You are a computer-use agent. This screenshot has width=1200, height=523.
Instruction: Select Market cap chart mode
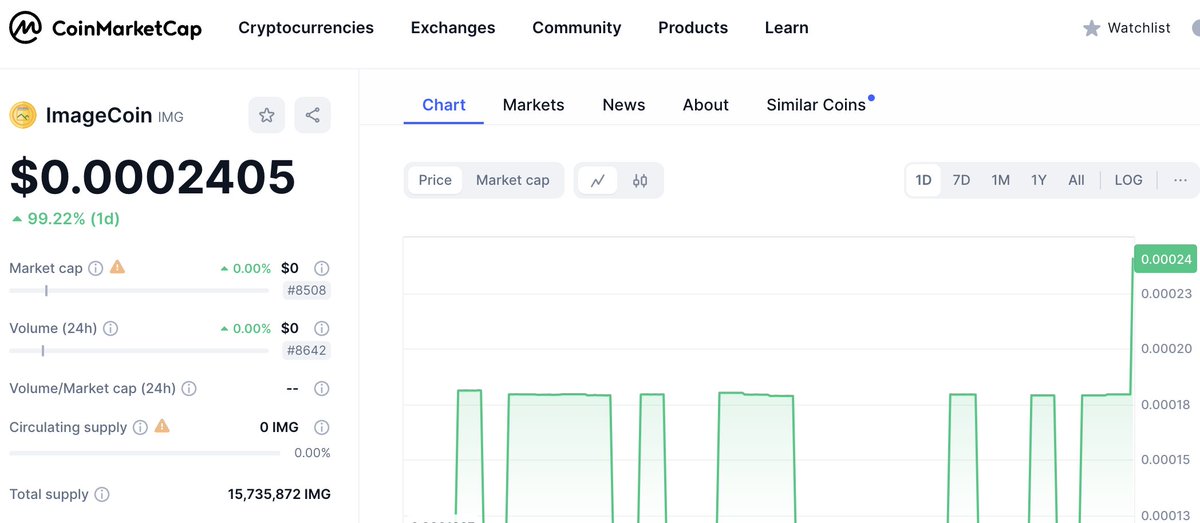click(x=513, y=180)
